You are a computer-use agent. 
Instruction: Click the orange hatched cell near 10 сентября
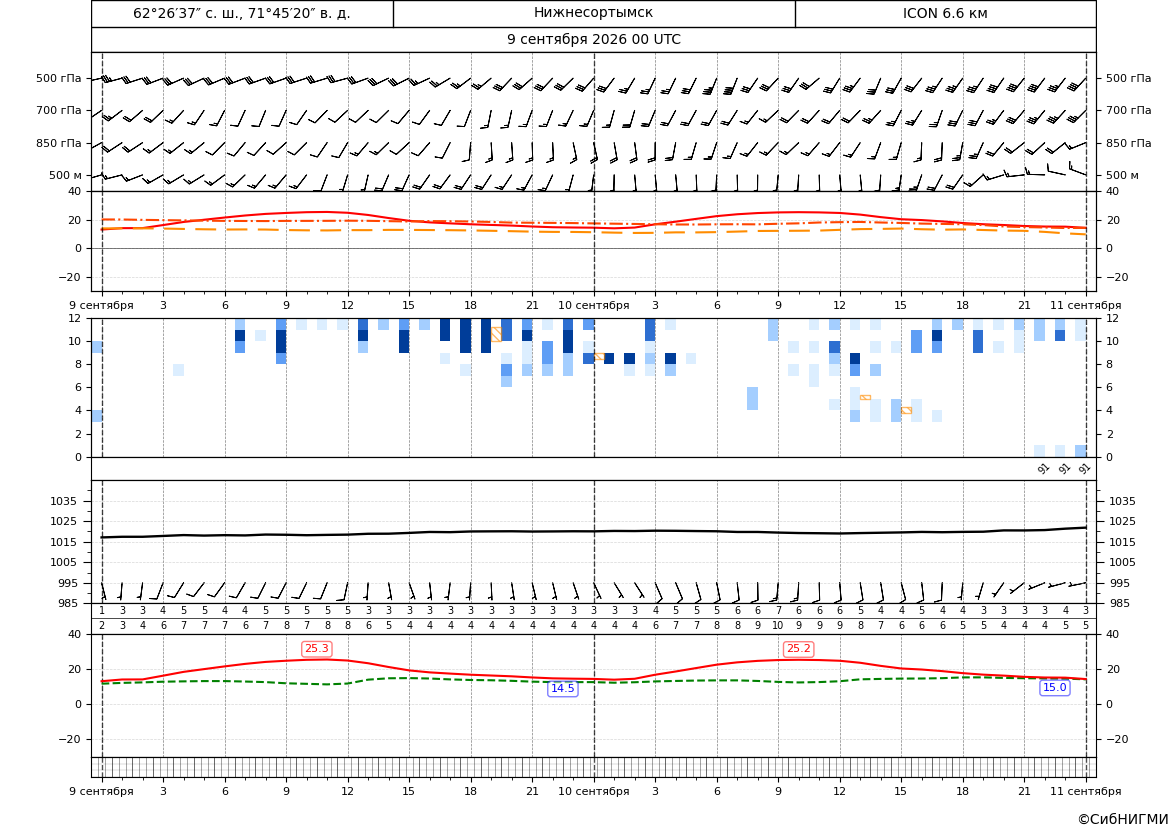point(599,356)
